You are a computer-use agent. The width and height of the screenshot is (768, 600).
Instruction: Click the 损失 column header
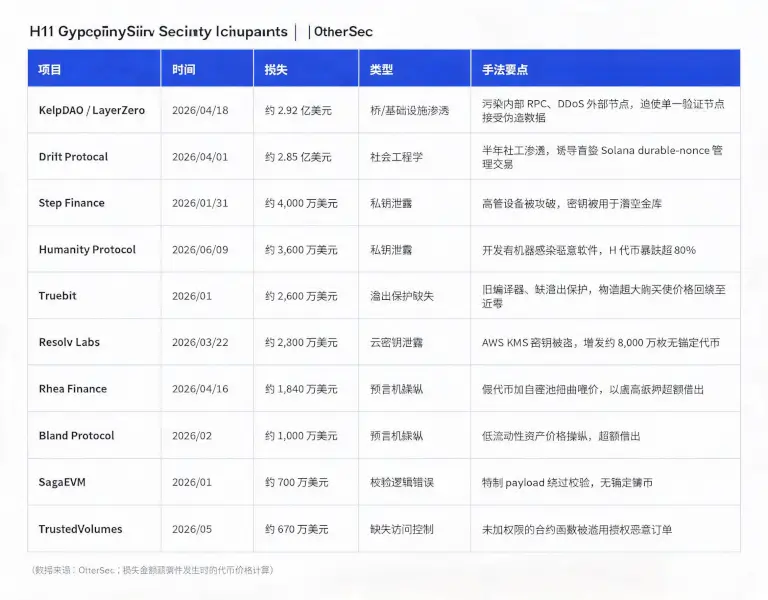[276, 70]
